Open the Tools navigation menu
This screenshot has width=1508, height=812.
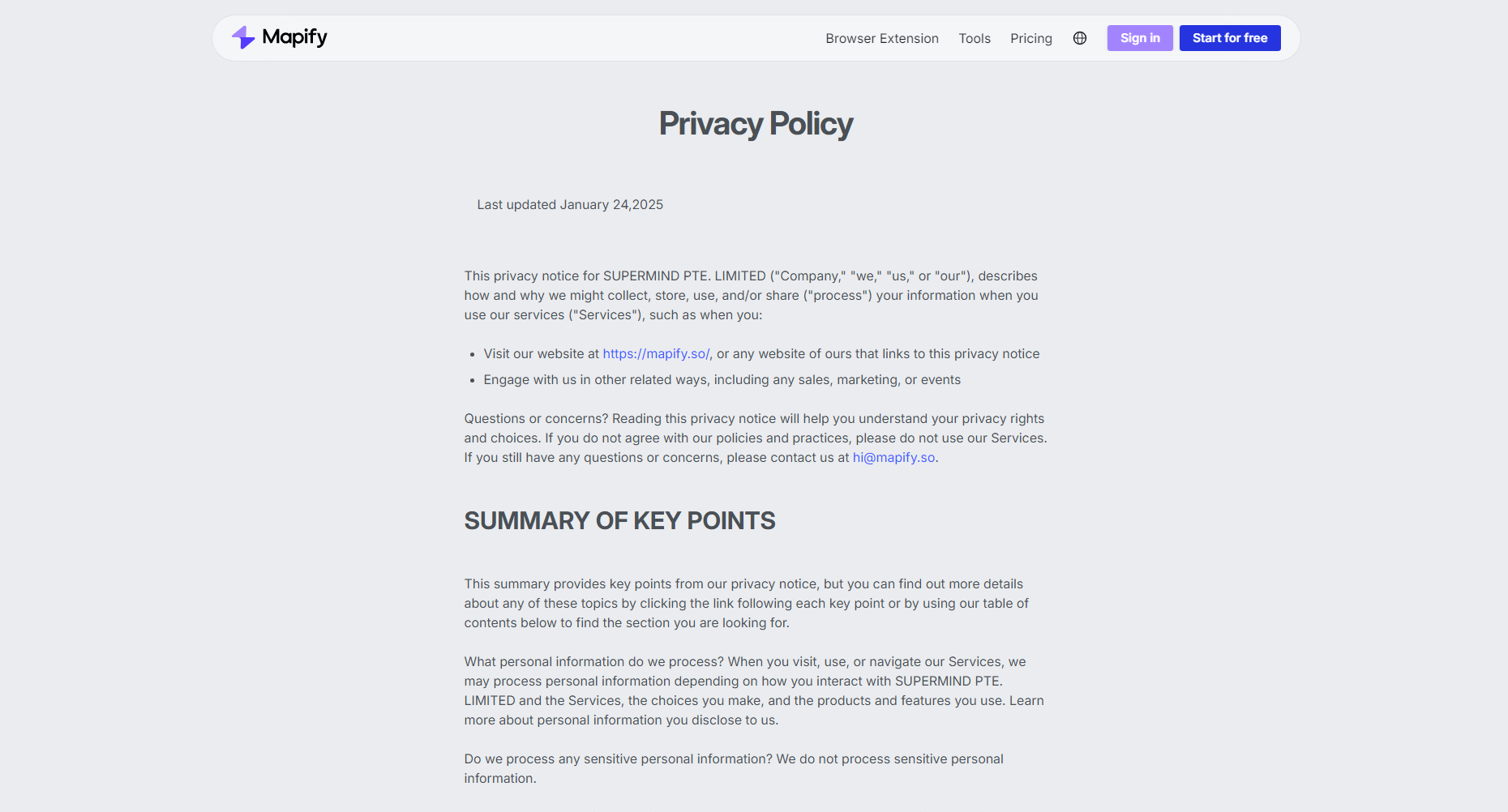(x=975, y=38)
